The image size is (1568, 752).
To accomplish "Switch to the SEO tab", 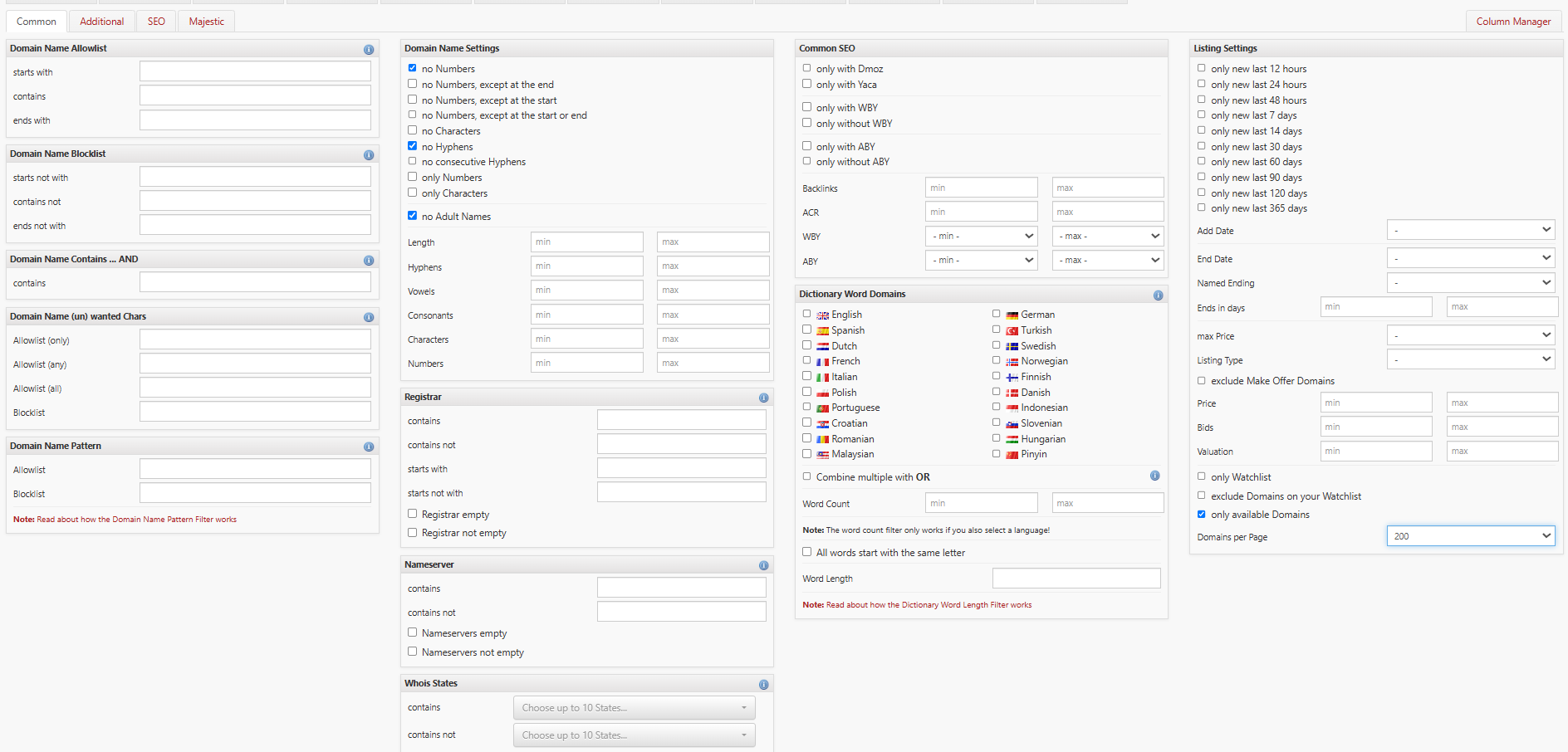I will point(156,22).
